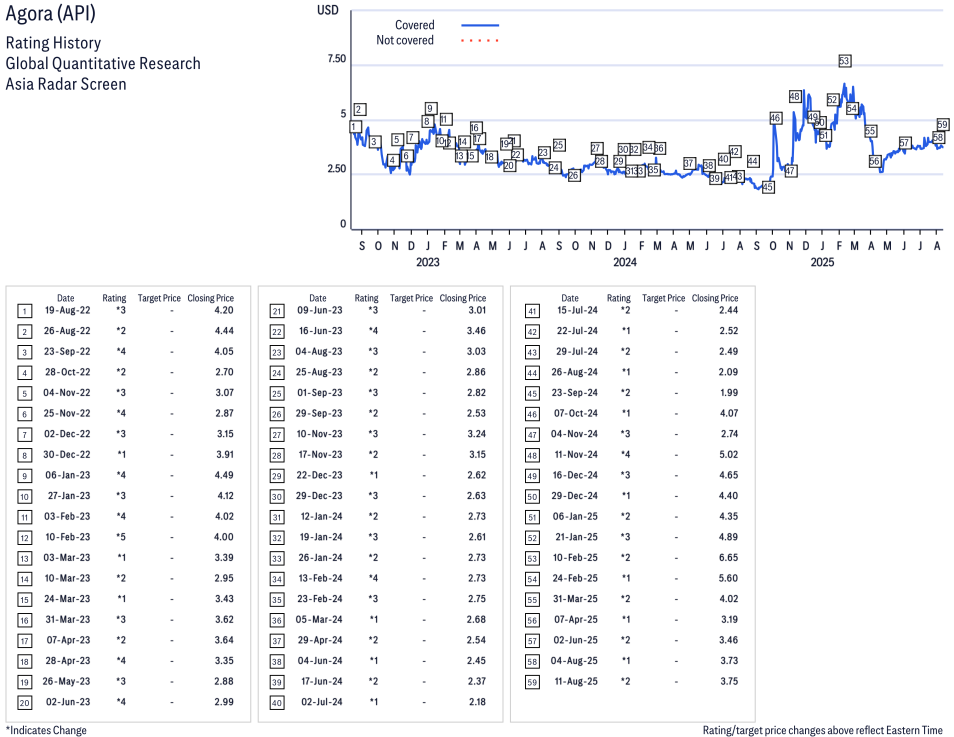
Task: Click chart marker 55 on the price chart
Action: pyautogui.click(x=870, y=131)
